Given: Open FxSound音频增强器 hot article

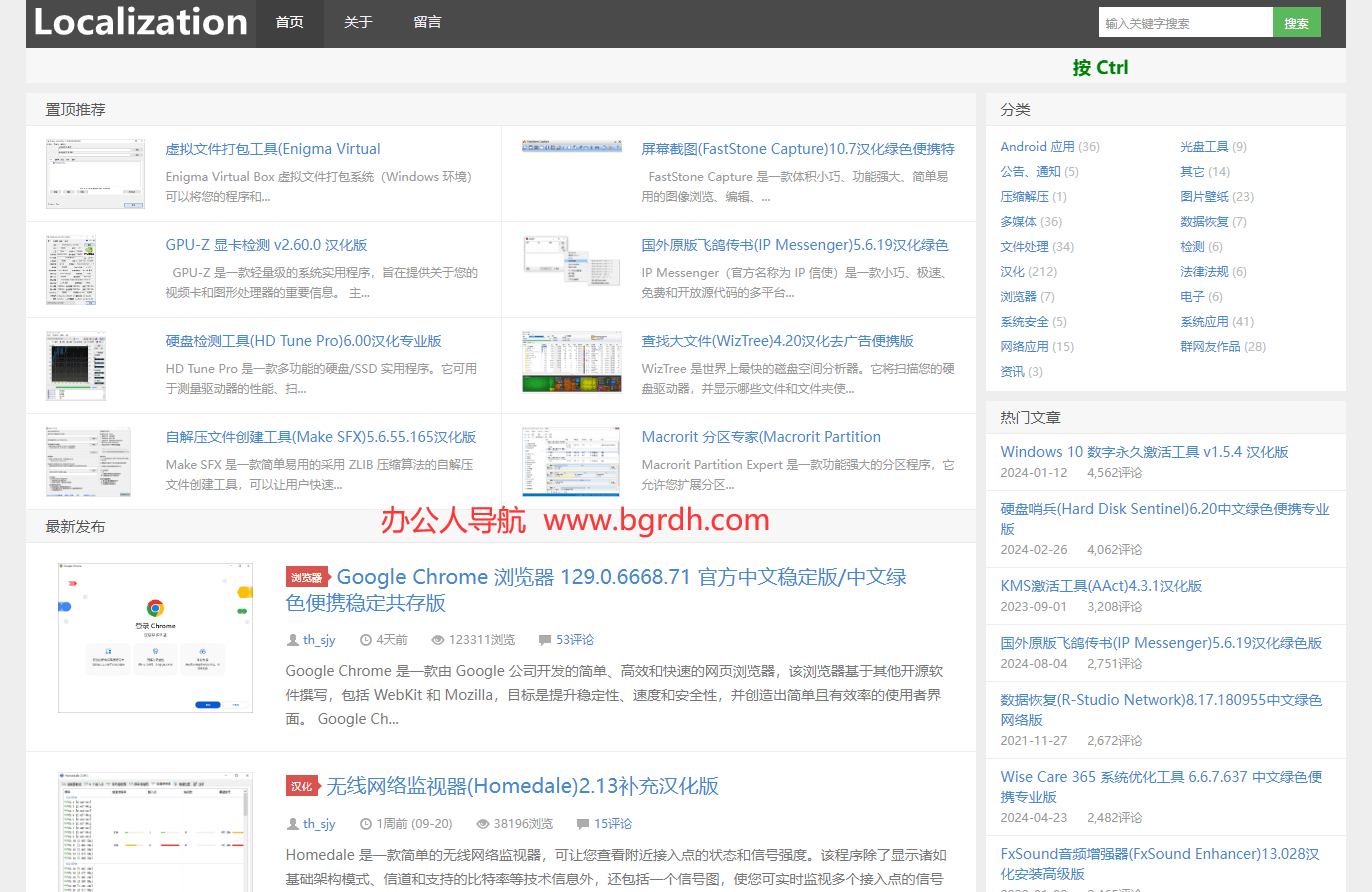Looking at the screenshot, I should [x=1160, y=864].
